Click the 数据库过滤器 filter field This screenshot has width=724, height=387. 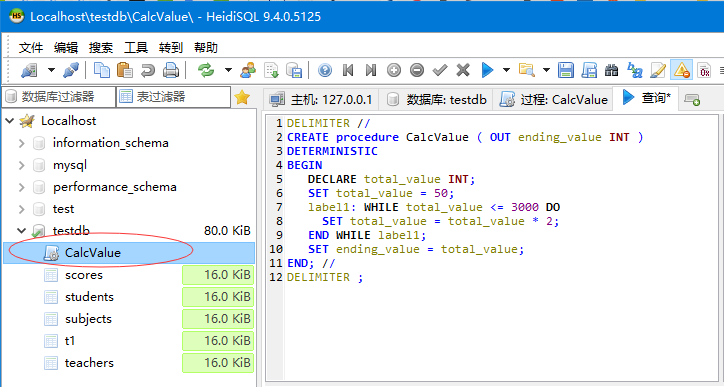coord(59,97)
